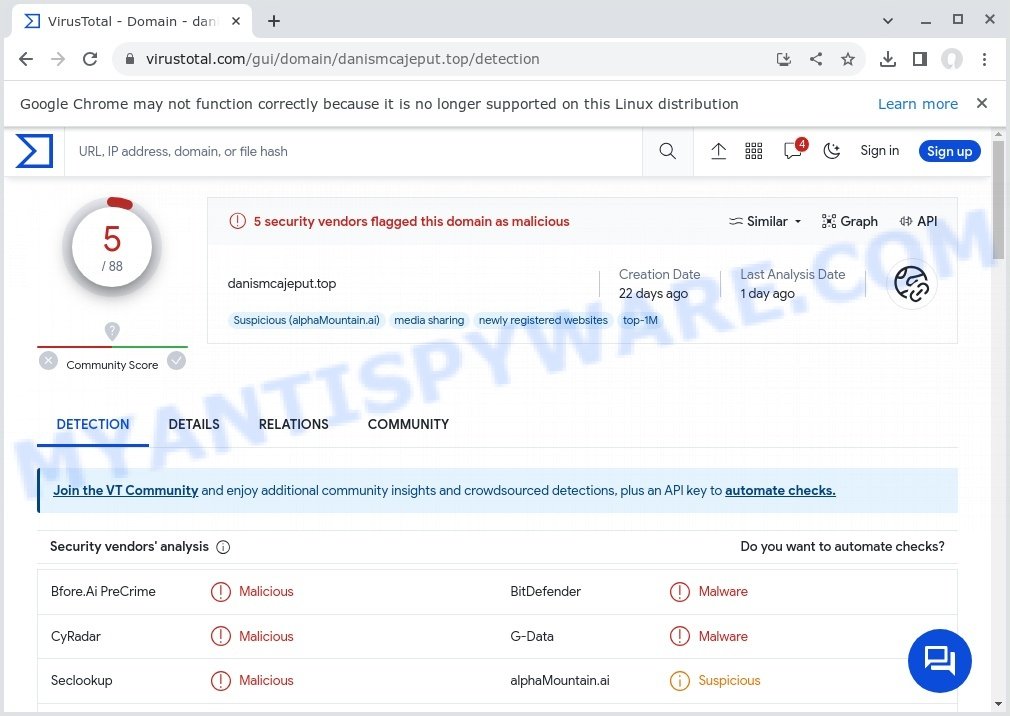Click the 5 / 88 detection score circle

point(112,247)
